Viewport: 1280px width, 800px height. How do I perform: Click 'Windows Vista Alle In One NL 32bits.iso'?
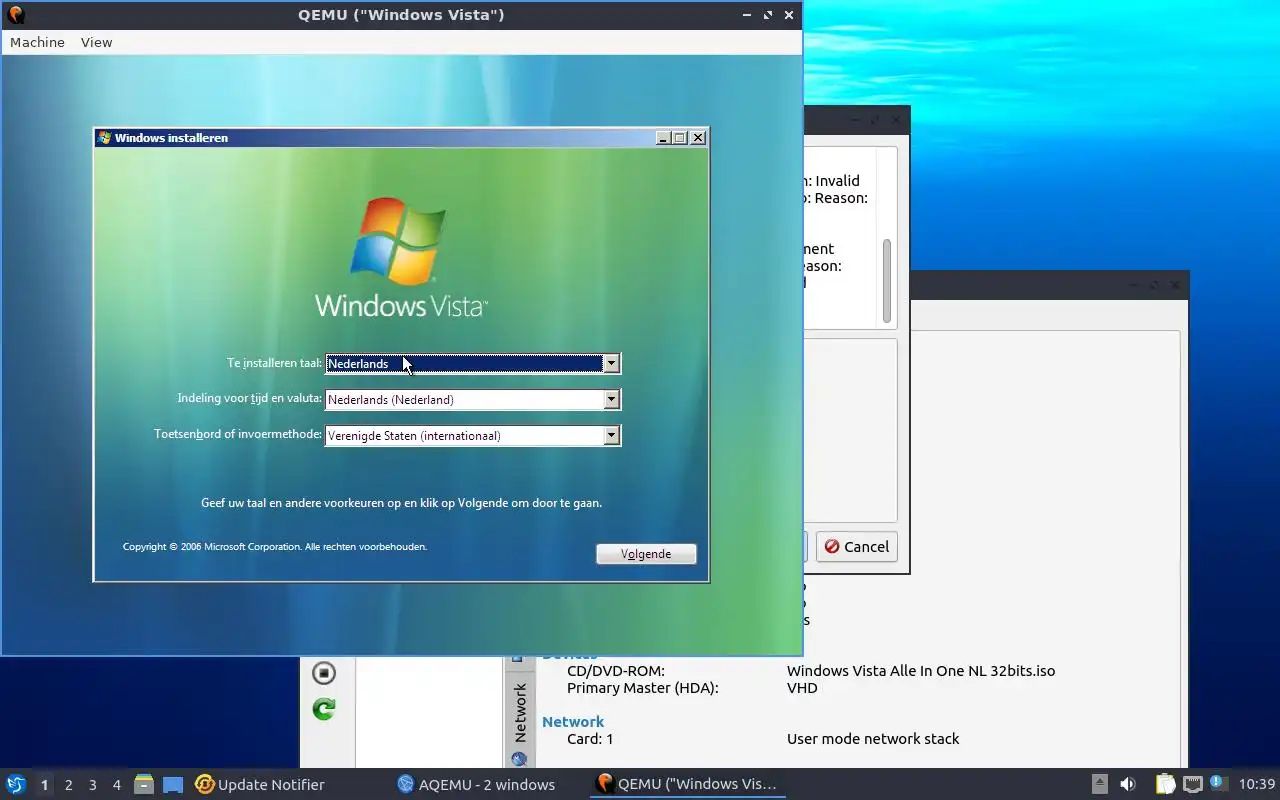point(921,671)
